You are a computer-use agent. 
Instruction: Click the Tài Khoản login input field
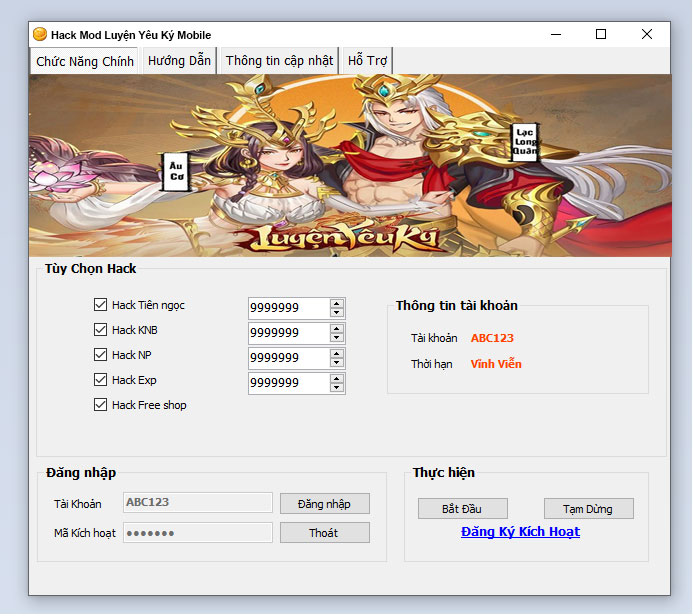198,502
